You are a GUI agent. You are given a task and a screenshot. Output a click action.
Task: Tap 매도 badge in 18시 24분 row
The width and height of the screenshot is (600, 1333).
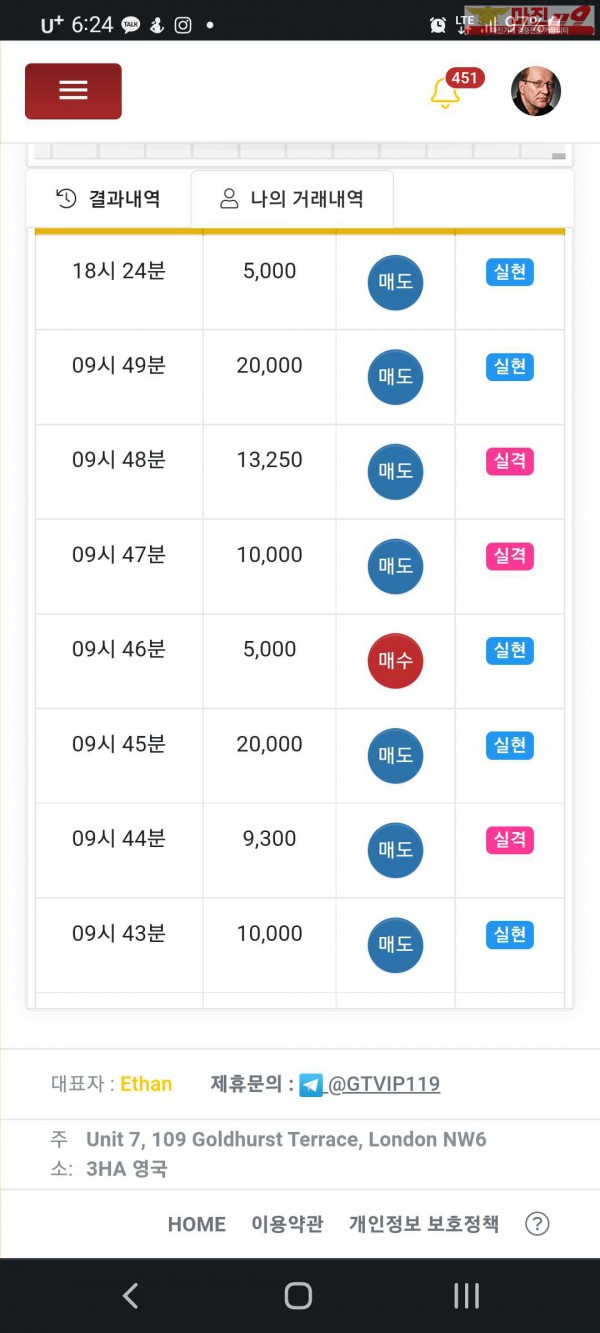(395, 283)
